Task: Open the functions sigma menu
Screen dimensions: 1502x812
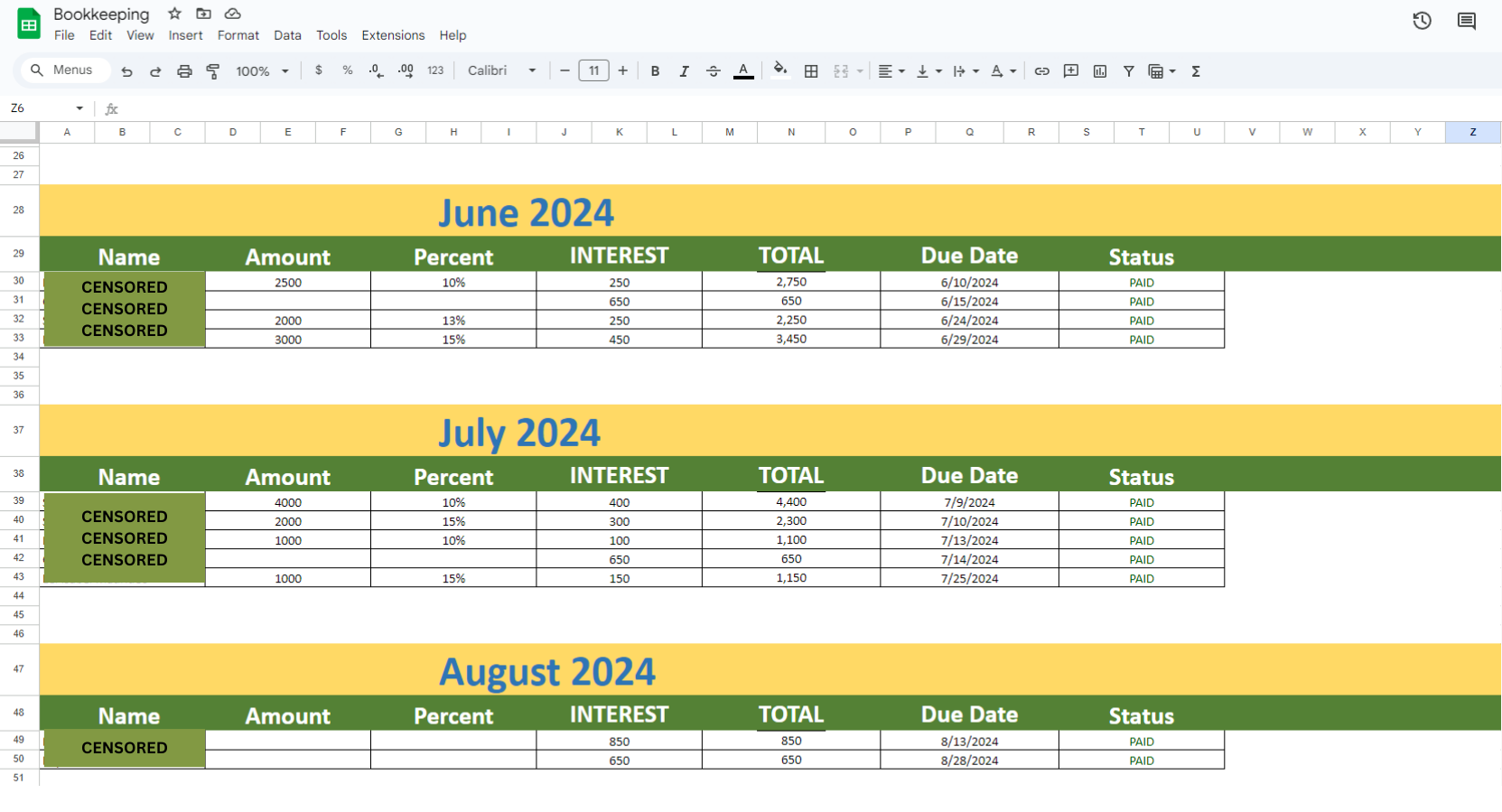Action: pyautogui.click(x=1196, y=71)
